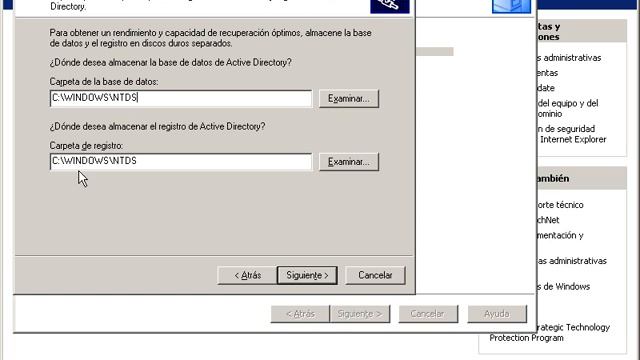Open the 'entas' link in side panel

click(548, 73)
